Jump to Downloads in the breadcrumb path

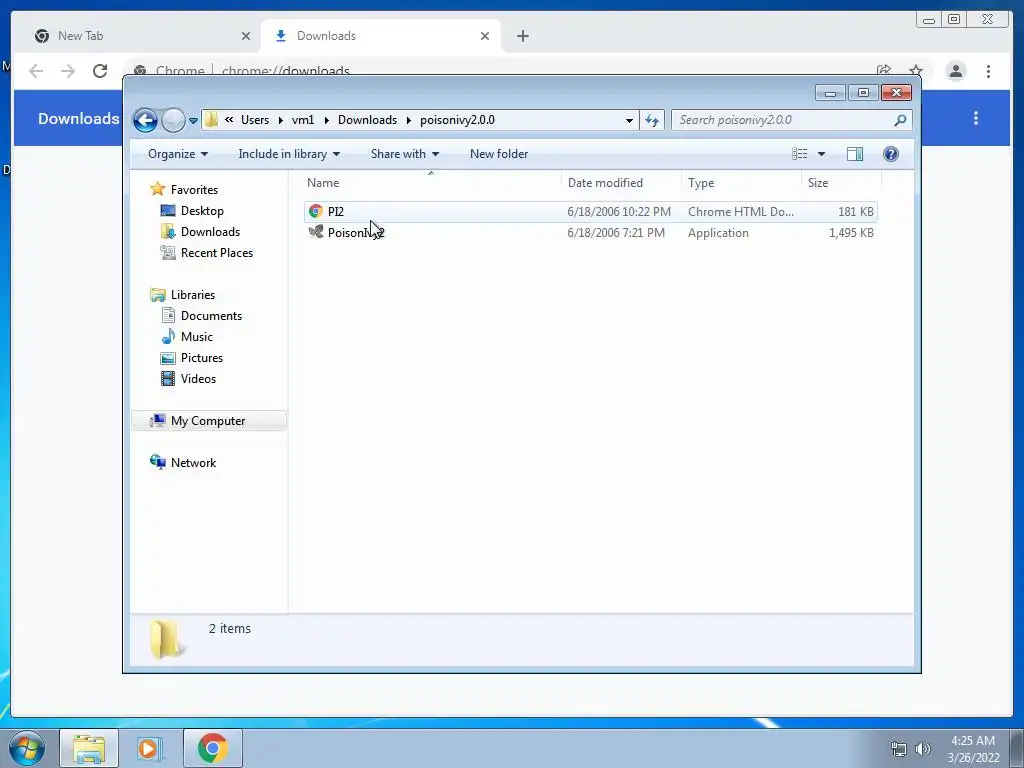pyautogui.click(x=367, y=120)
